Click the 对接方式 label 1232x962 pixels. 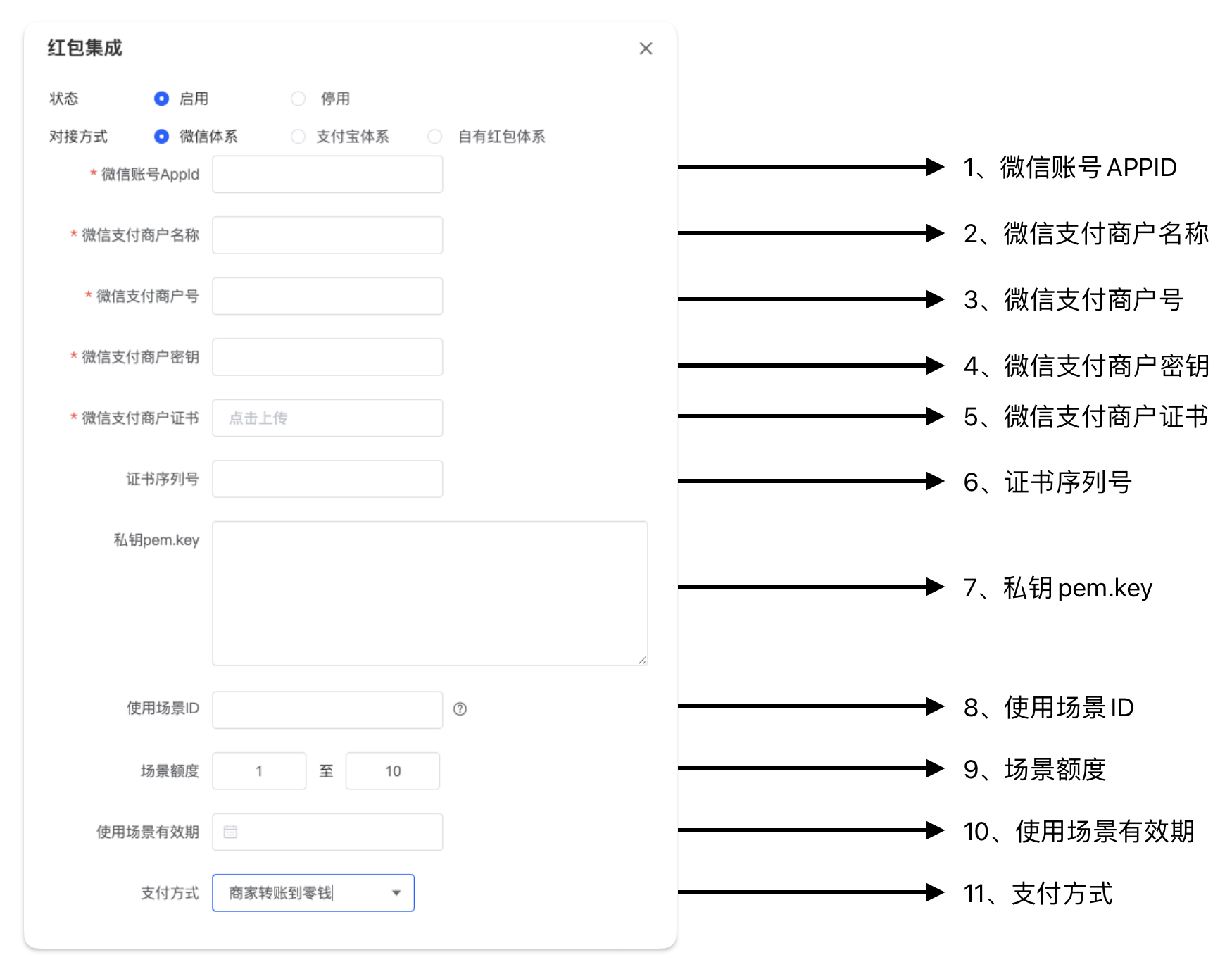tap(78, 137)
